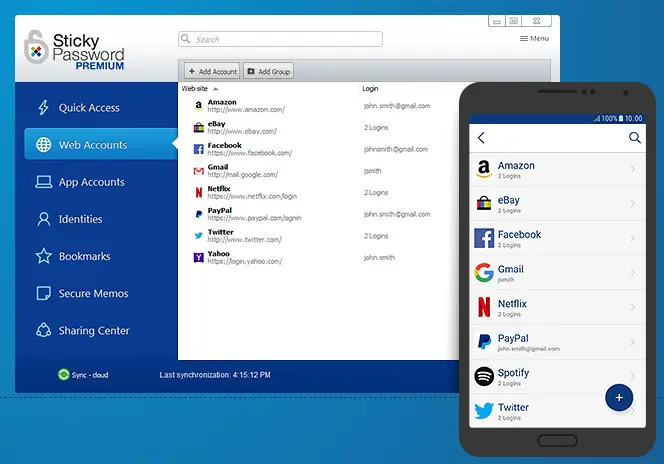This screenshot has height=464, width=664.
Task: Expand Spotify chevron on phone
Action: pyautogui.click(x=632, y=376)
